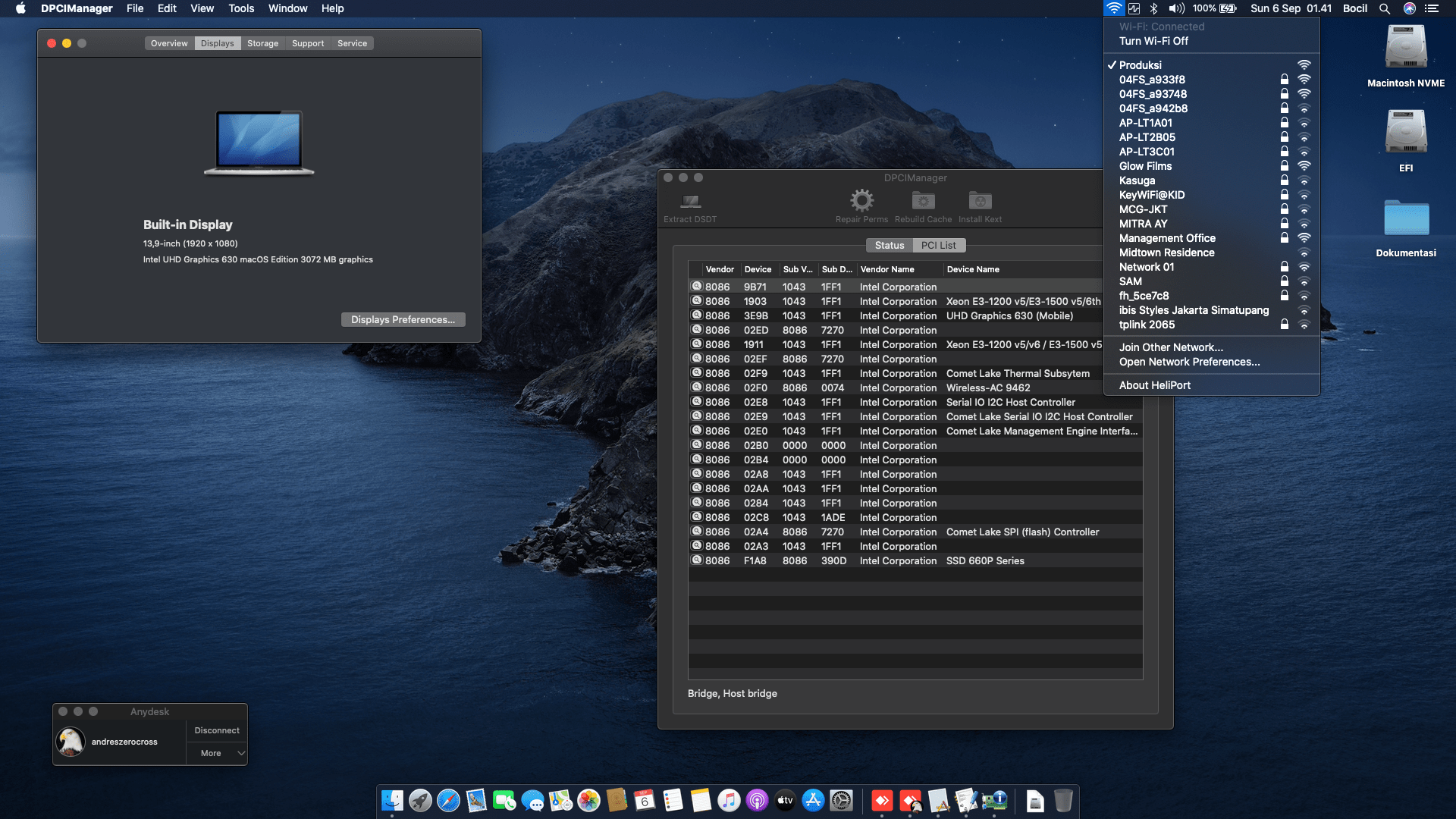Screen dimensions: 1456x819
Task: Connect to the tplink 2065 network
Action: pyautogui.click(x=1211, y=325)
